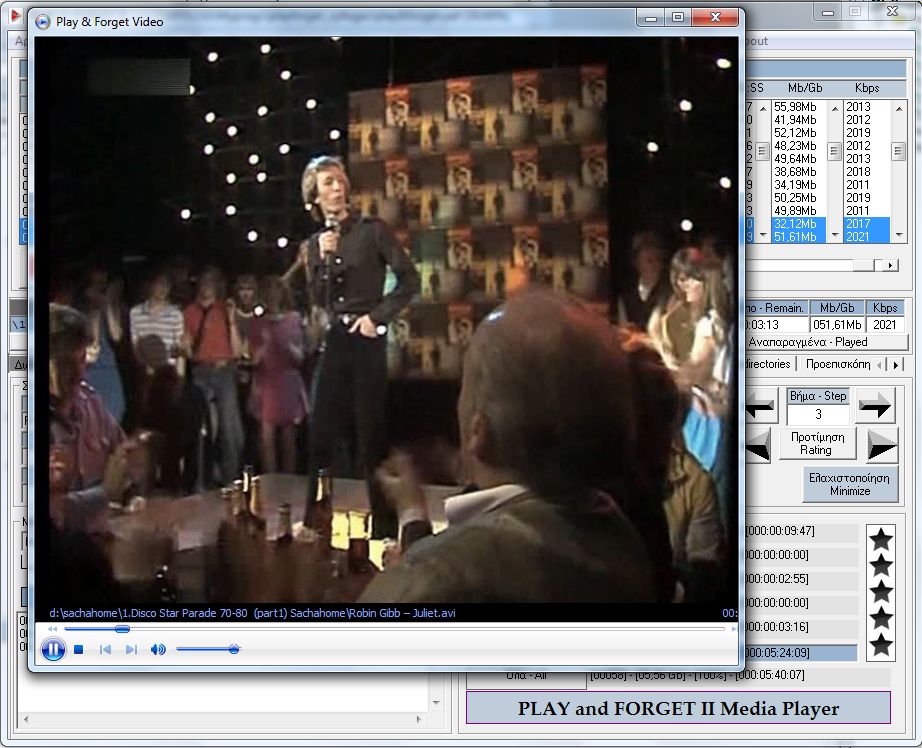The height and width of the screenshot is (748, 922).
Task: Skip to the next track
Action: pos(131,649)
